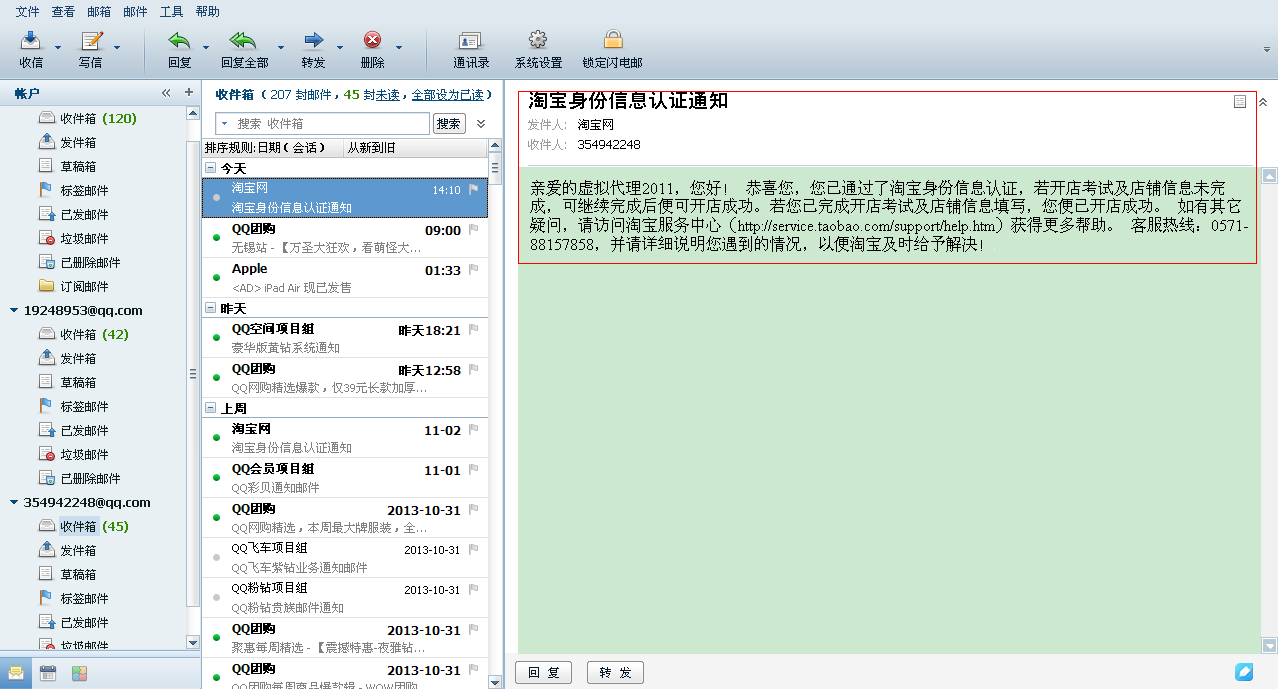Switch to mail view icon in bottom bar
The height and width of the screenshot is (689, 1278).
(x=16, y=673)
